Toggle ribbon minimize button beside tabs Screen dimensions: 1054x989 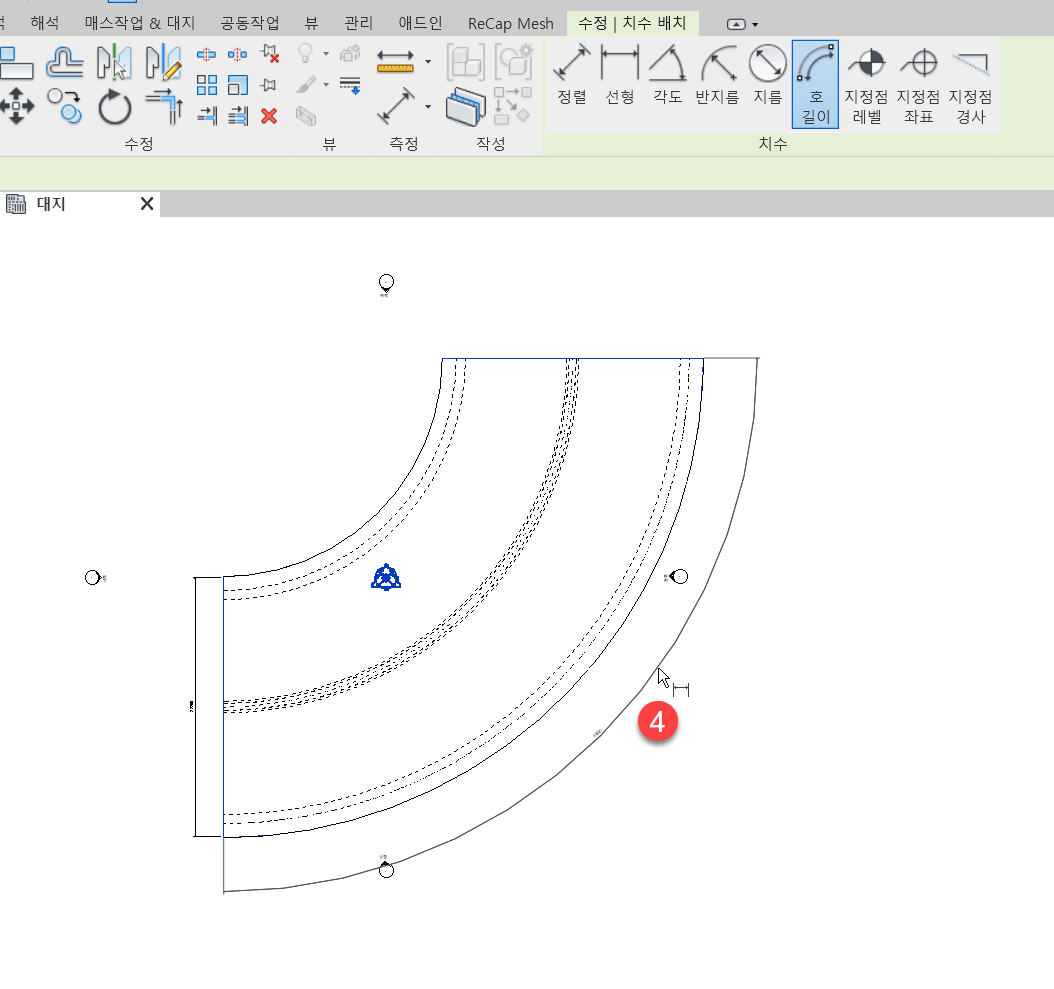[x=736, y=24]
